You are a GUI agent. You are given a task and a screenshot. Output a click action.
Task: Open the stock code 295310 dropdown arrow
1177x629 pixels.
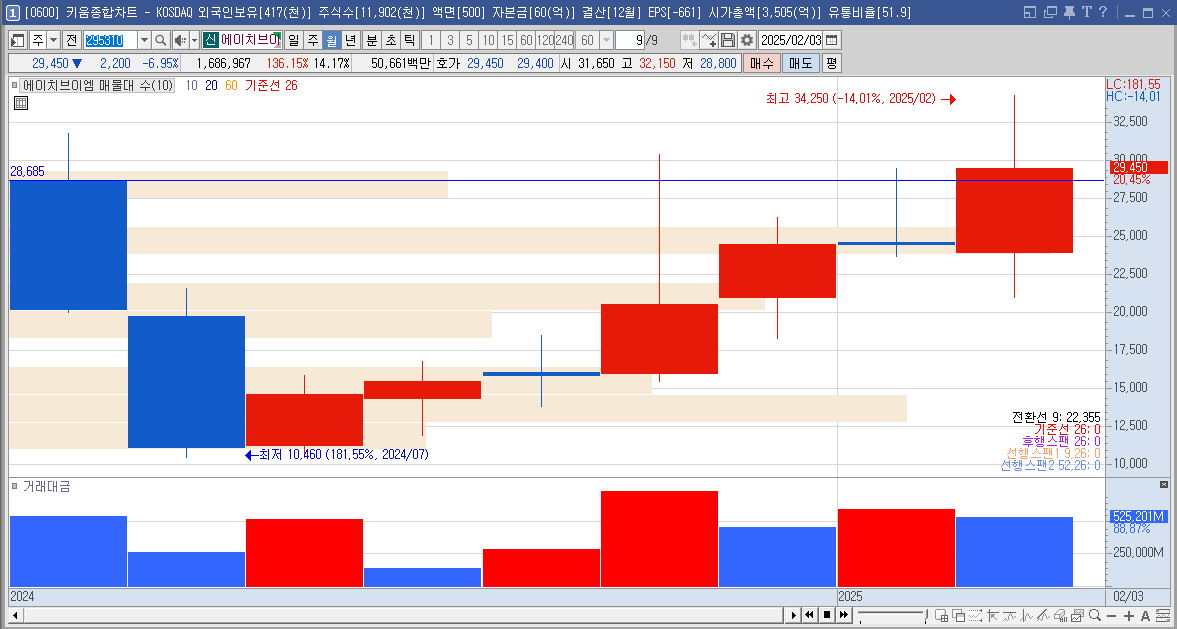pyautogui.click(x=144, y=40)
